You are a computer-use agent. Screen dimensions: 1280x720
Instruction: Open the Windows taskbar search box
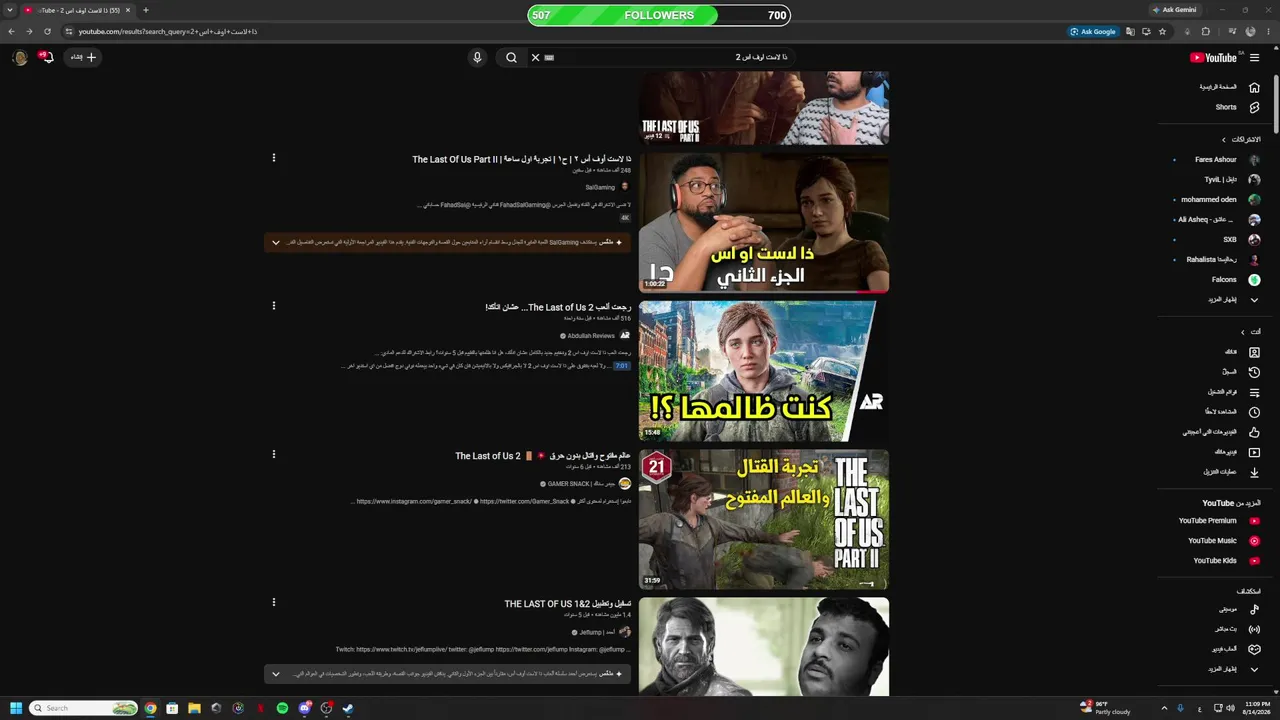tap(84, 708)
